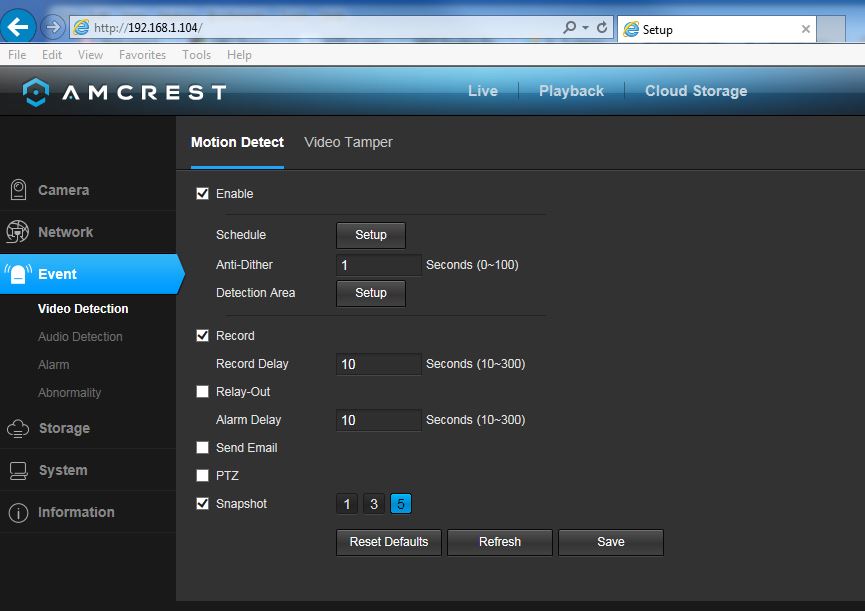The image size is (865, 611).
Task: Open the Tools menu
Action: 196,55
